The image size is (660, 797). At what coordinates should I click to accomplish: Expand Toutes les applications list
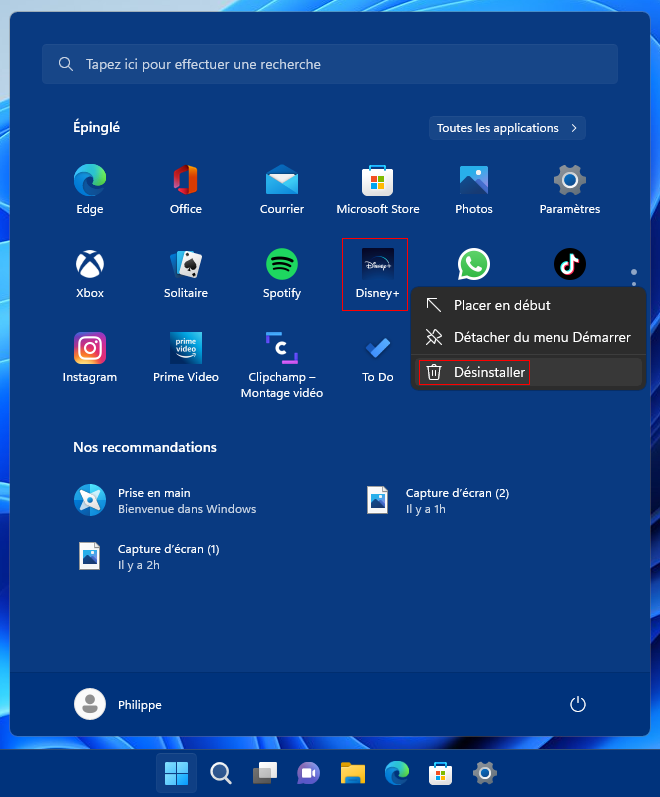[x=507, y=128]
